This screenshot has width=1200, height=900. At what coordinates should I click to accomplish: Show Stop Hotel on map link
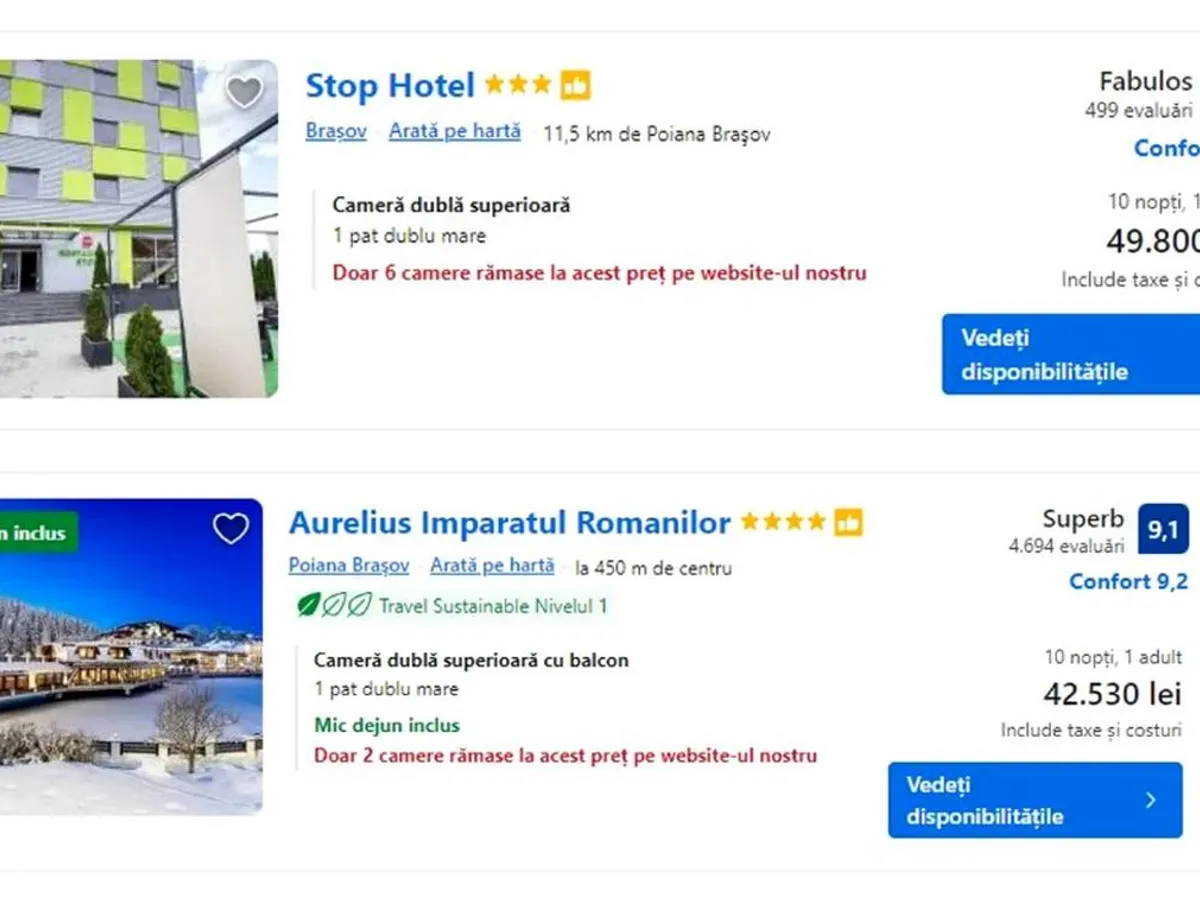(455, 132)
